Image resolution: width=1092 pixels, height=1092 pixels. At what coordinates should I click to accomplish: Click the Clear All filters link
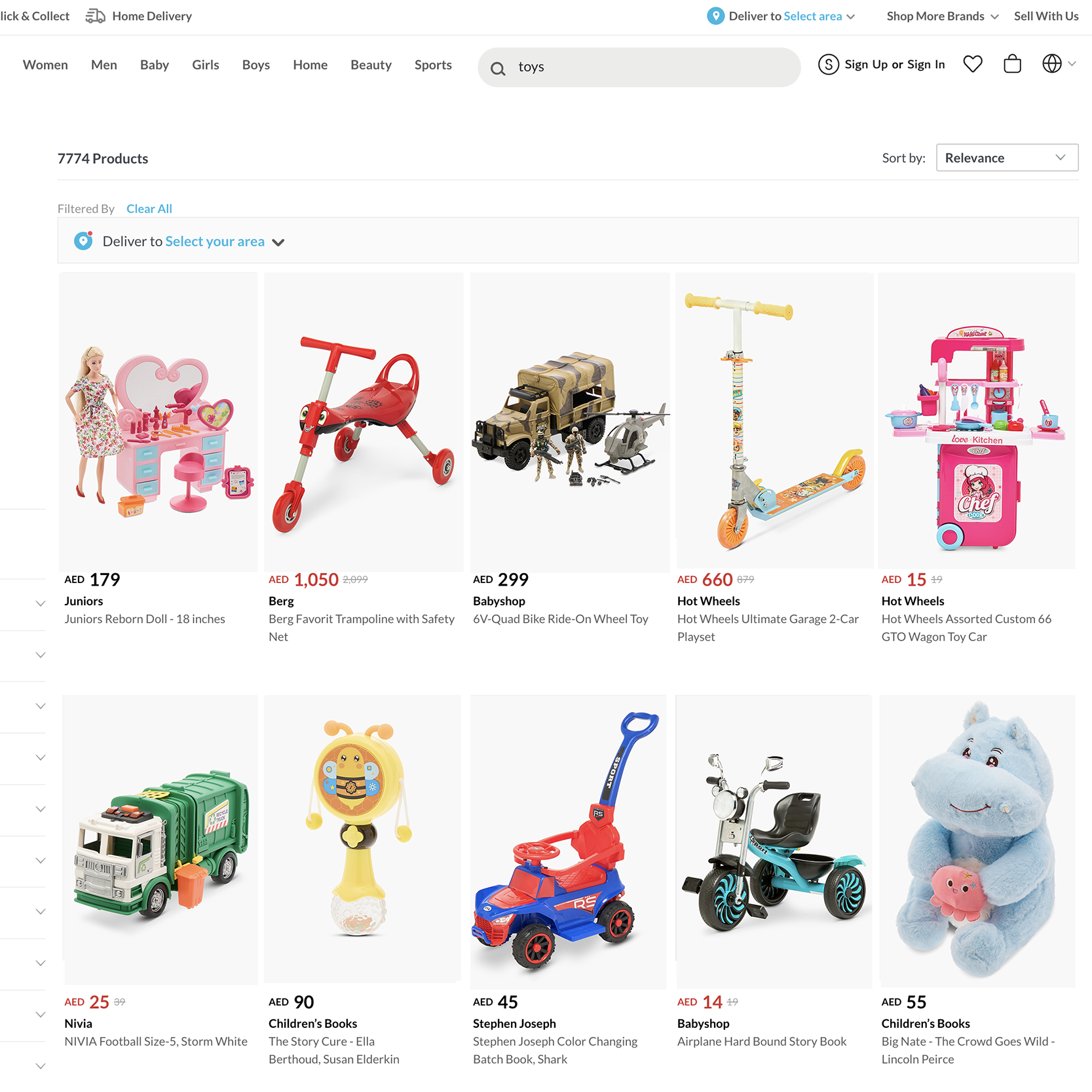(149, 208)
